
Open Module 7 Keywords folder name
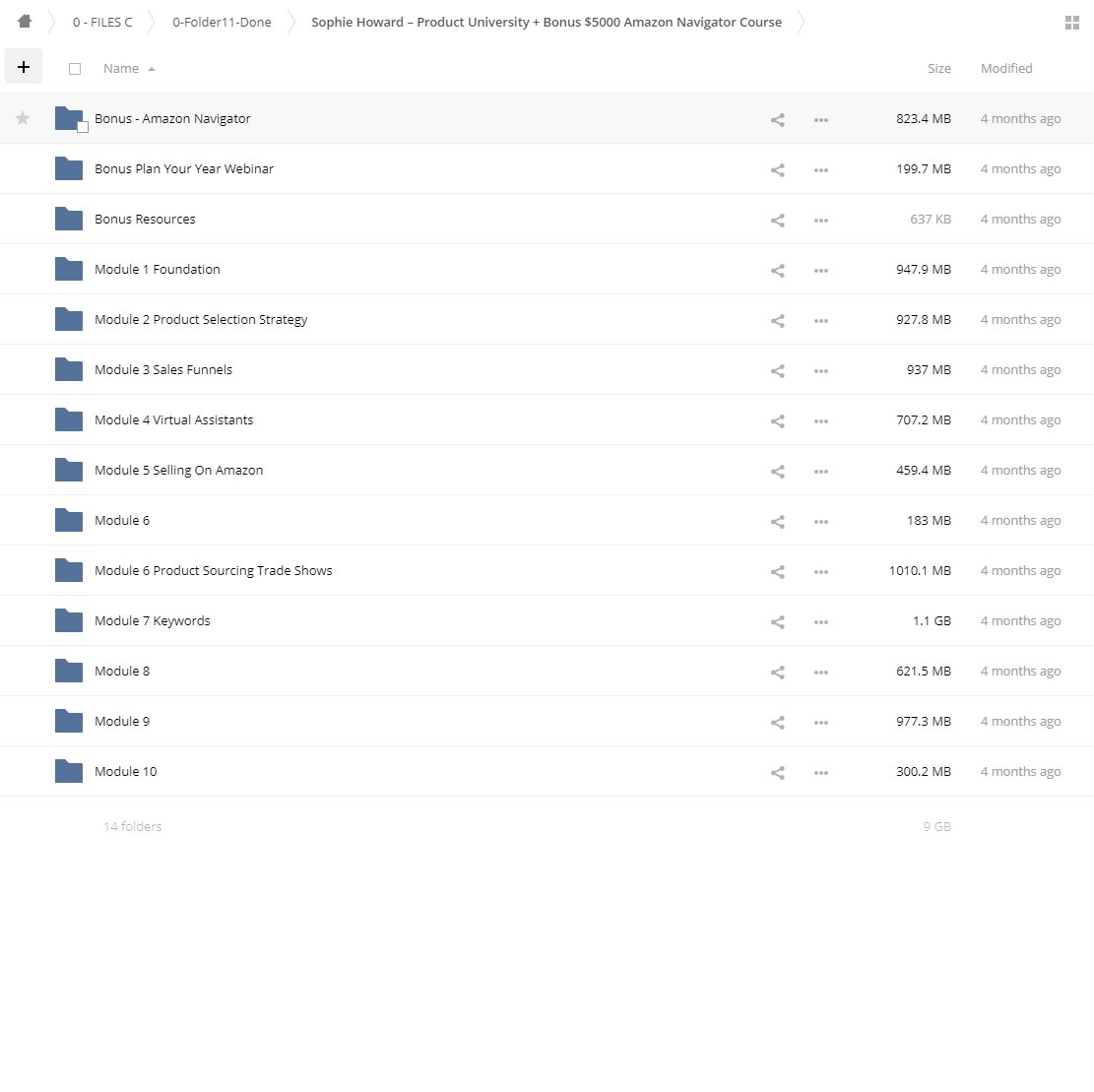(152, 621)
